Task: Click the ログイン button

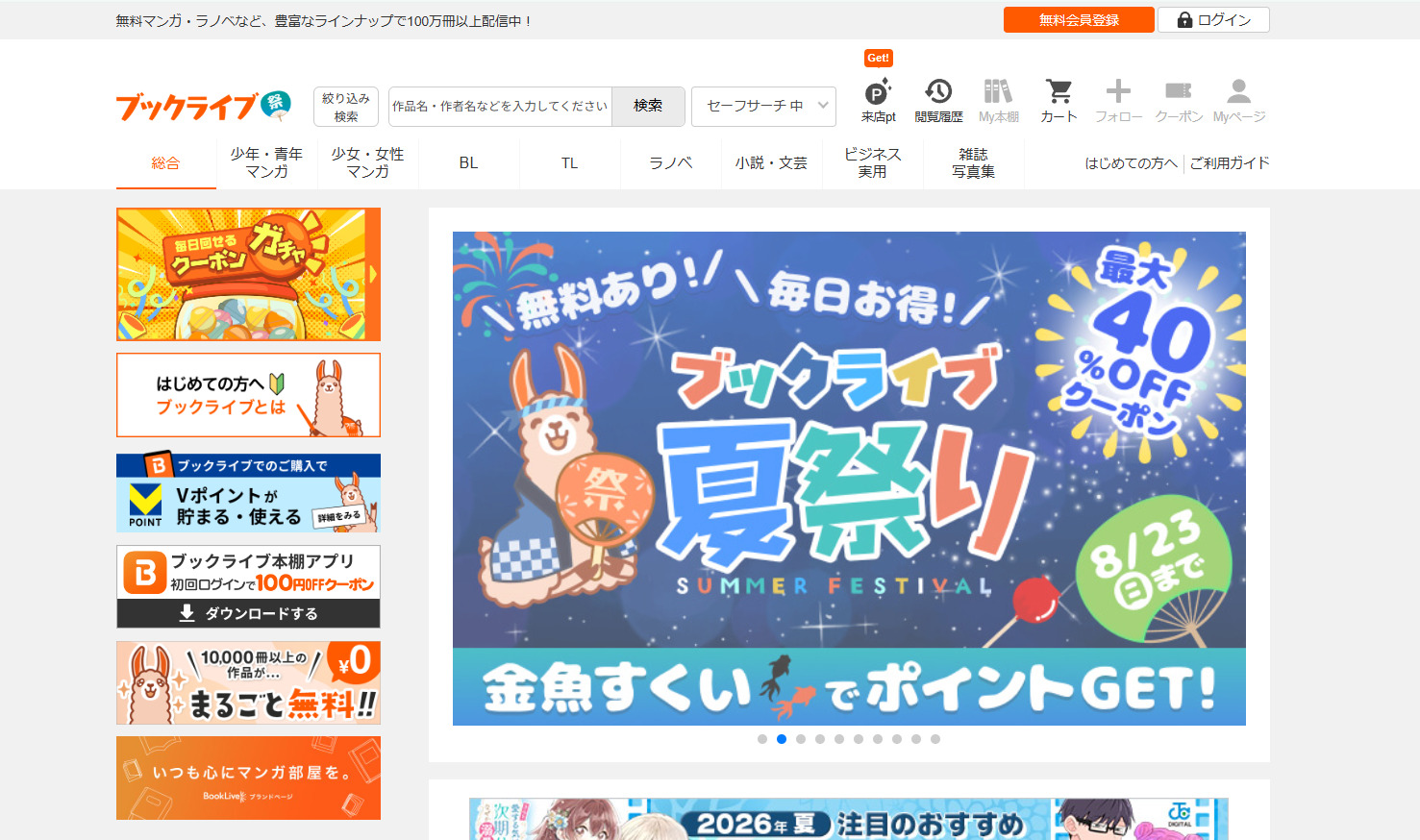Action: [1213, 20]
